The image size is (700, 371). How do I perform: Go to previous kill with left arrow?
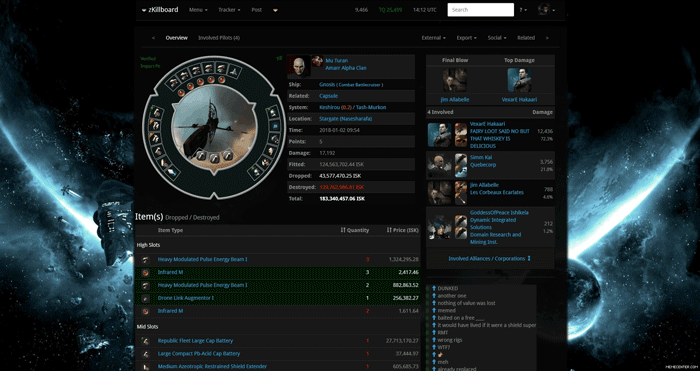click(154, 38)
